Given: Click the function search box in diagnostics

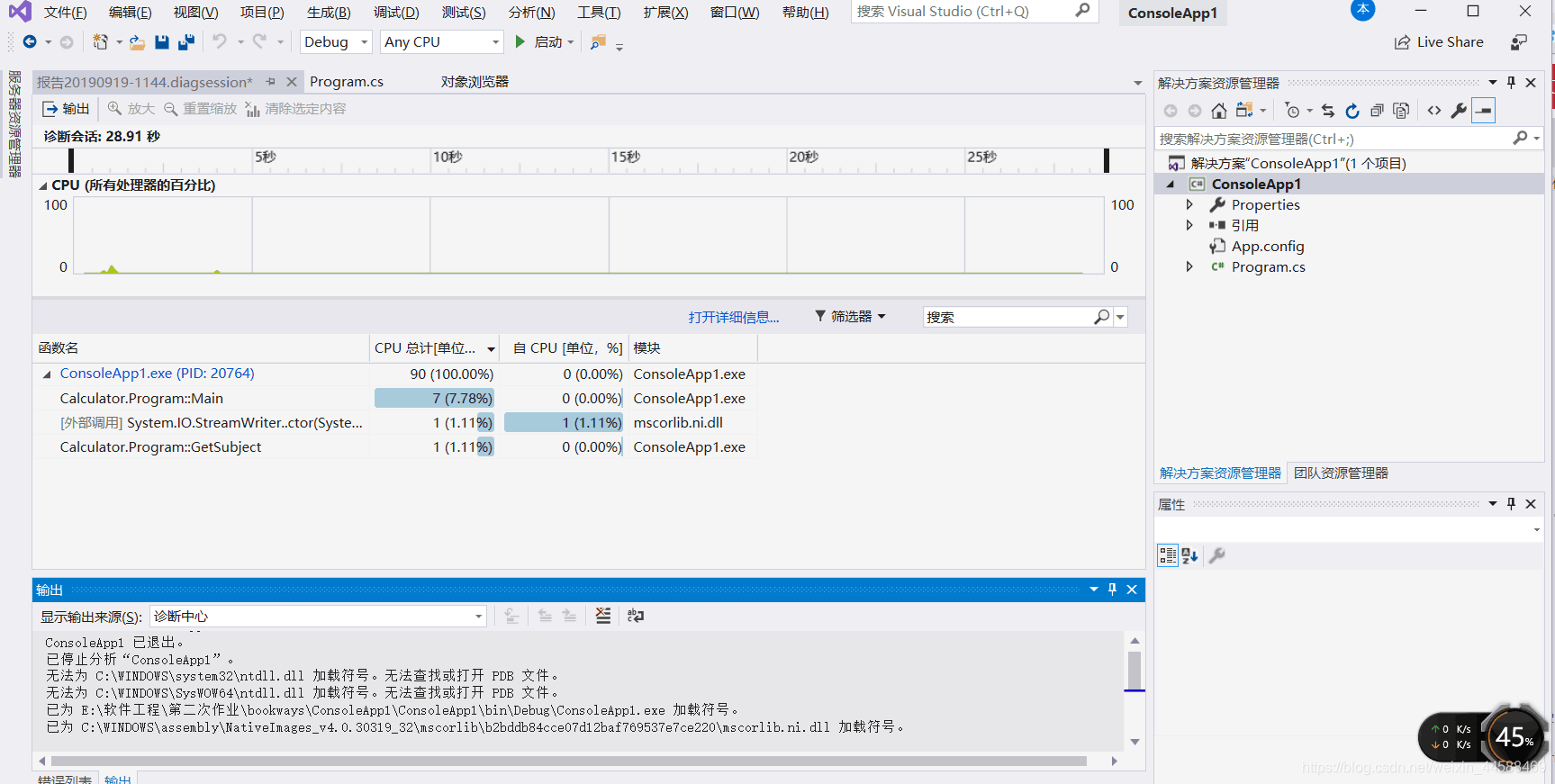Looking at the screenshot, I should point(1007,318).
